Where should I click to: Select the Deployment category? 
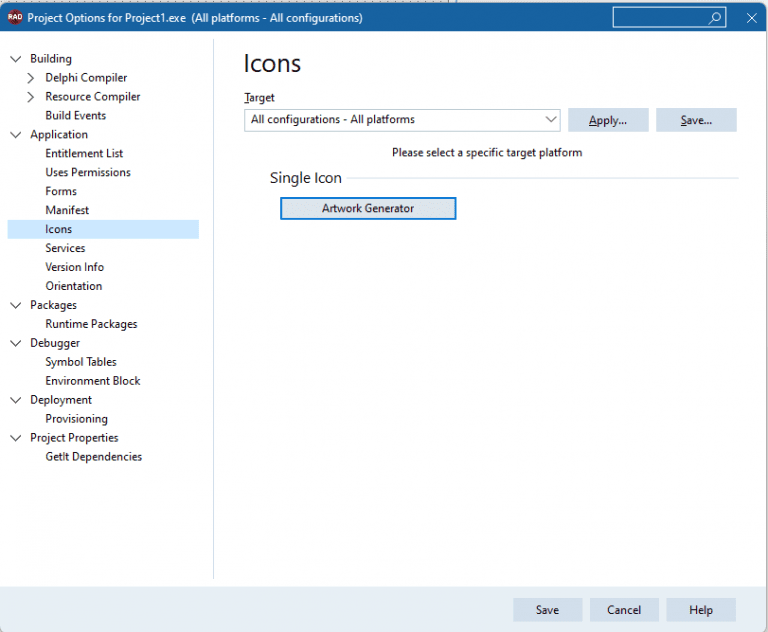[x=61, y=400]
